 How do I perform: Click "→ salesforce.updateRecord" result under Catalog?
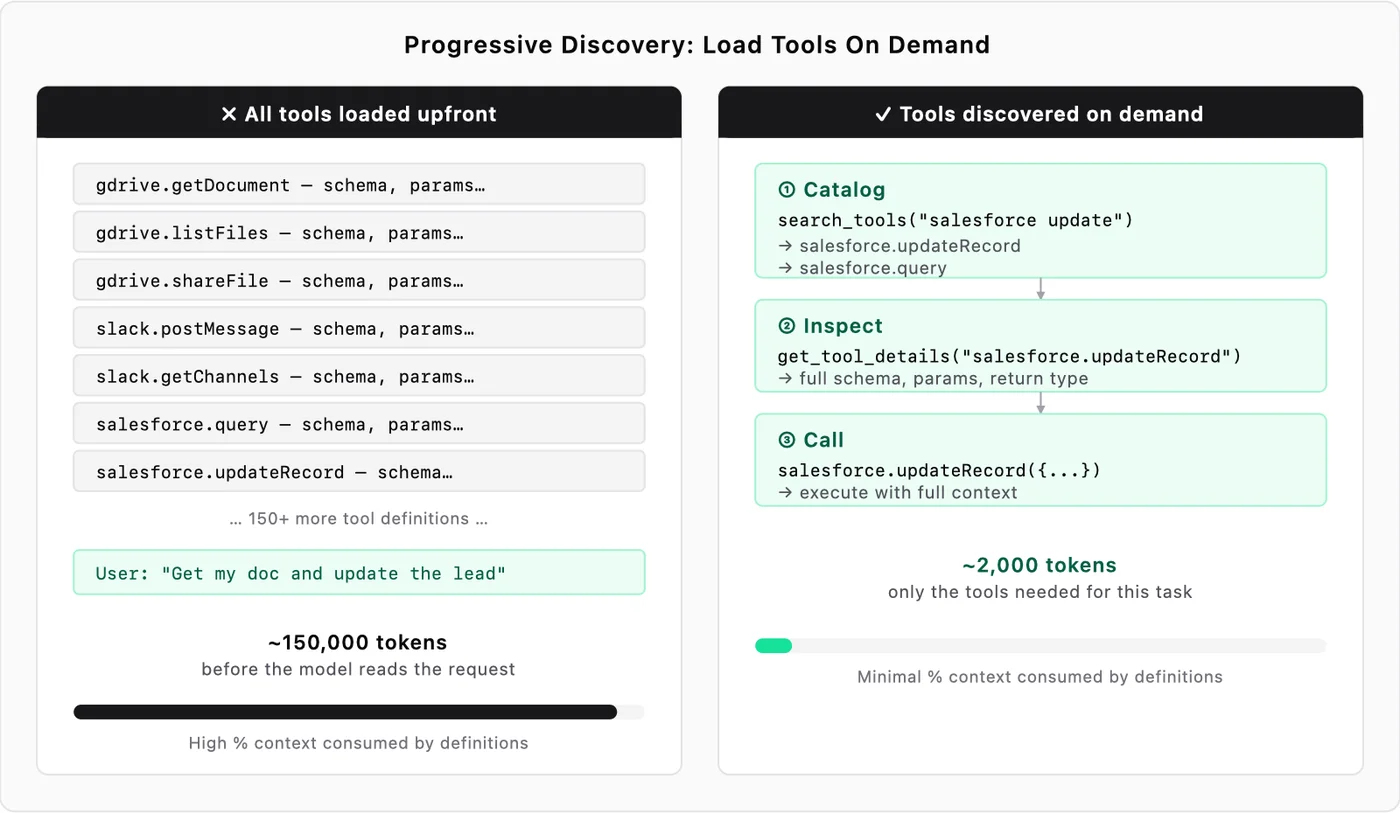900,246
